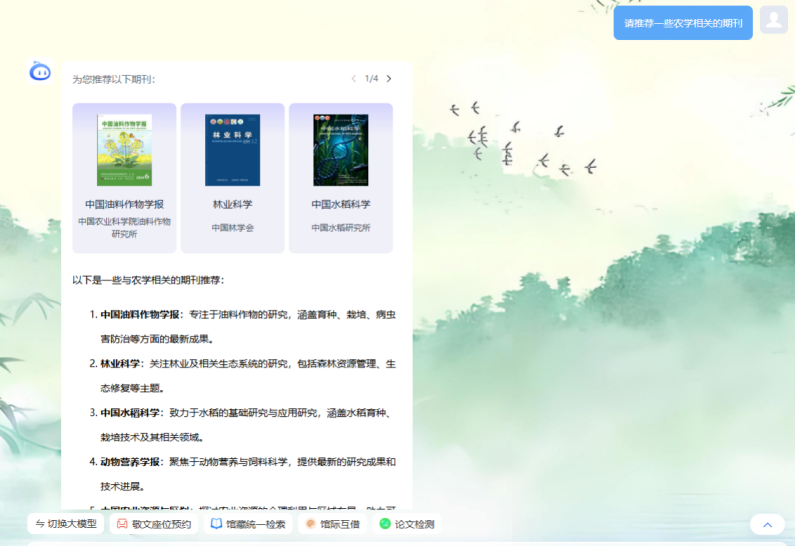
Task: Click the 中国水稻研究所 publisher text
Action: [x=340, y=228]
